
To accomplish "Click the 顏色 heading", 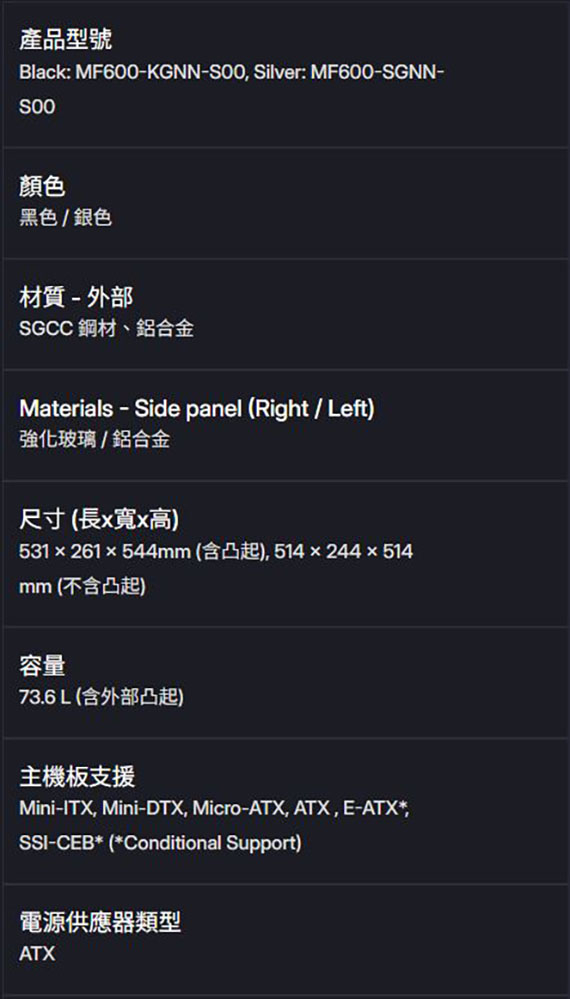I will [x=42, y=187].
